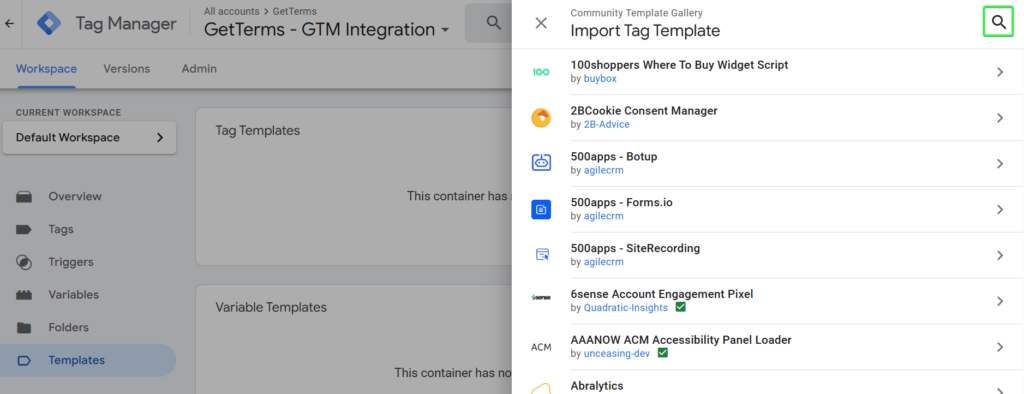Open the Variables sidebar item
The image size is (1024, 394).
(x=73, y=295)
